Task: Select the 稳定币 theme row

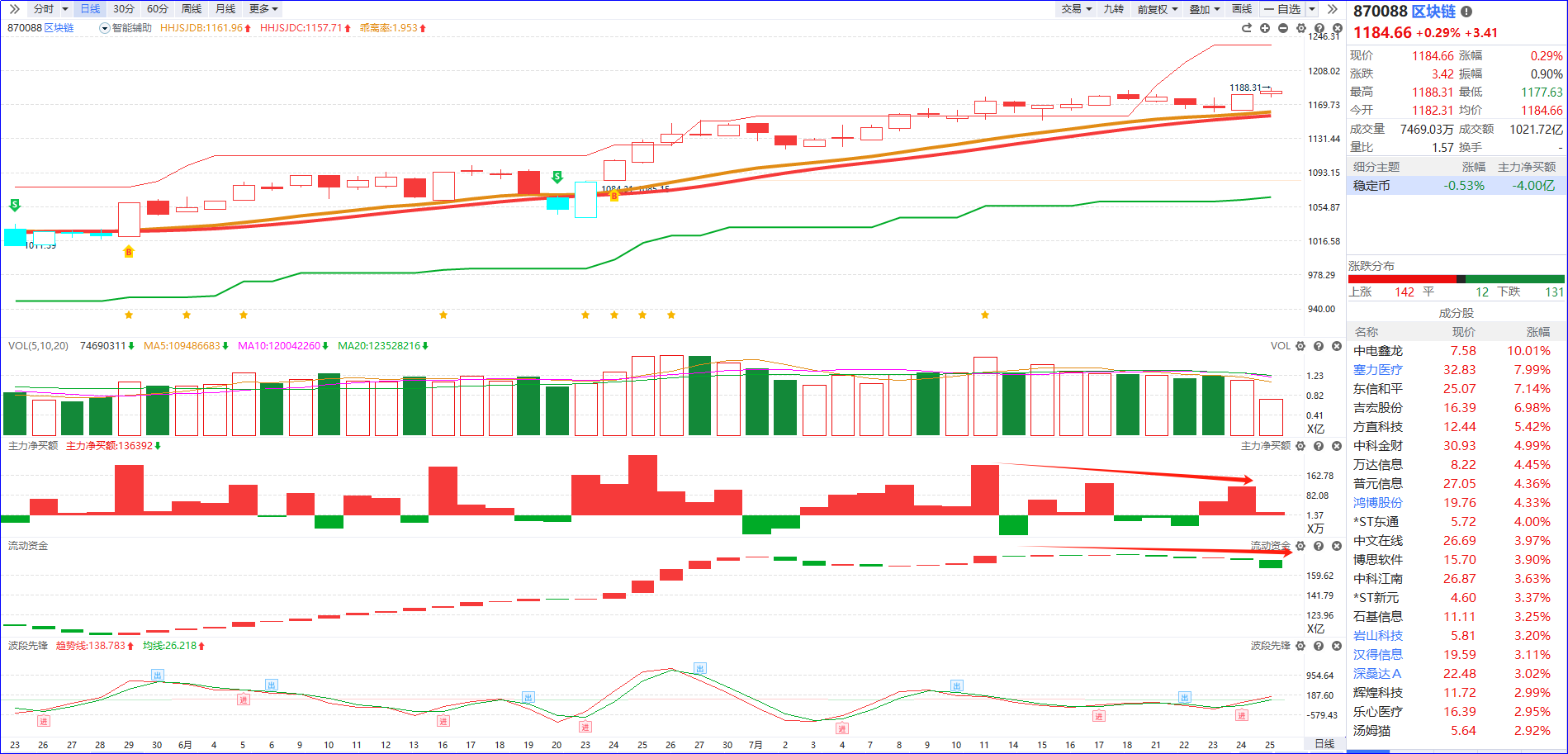Action: point(1457,186)
